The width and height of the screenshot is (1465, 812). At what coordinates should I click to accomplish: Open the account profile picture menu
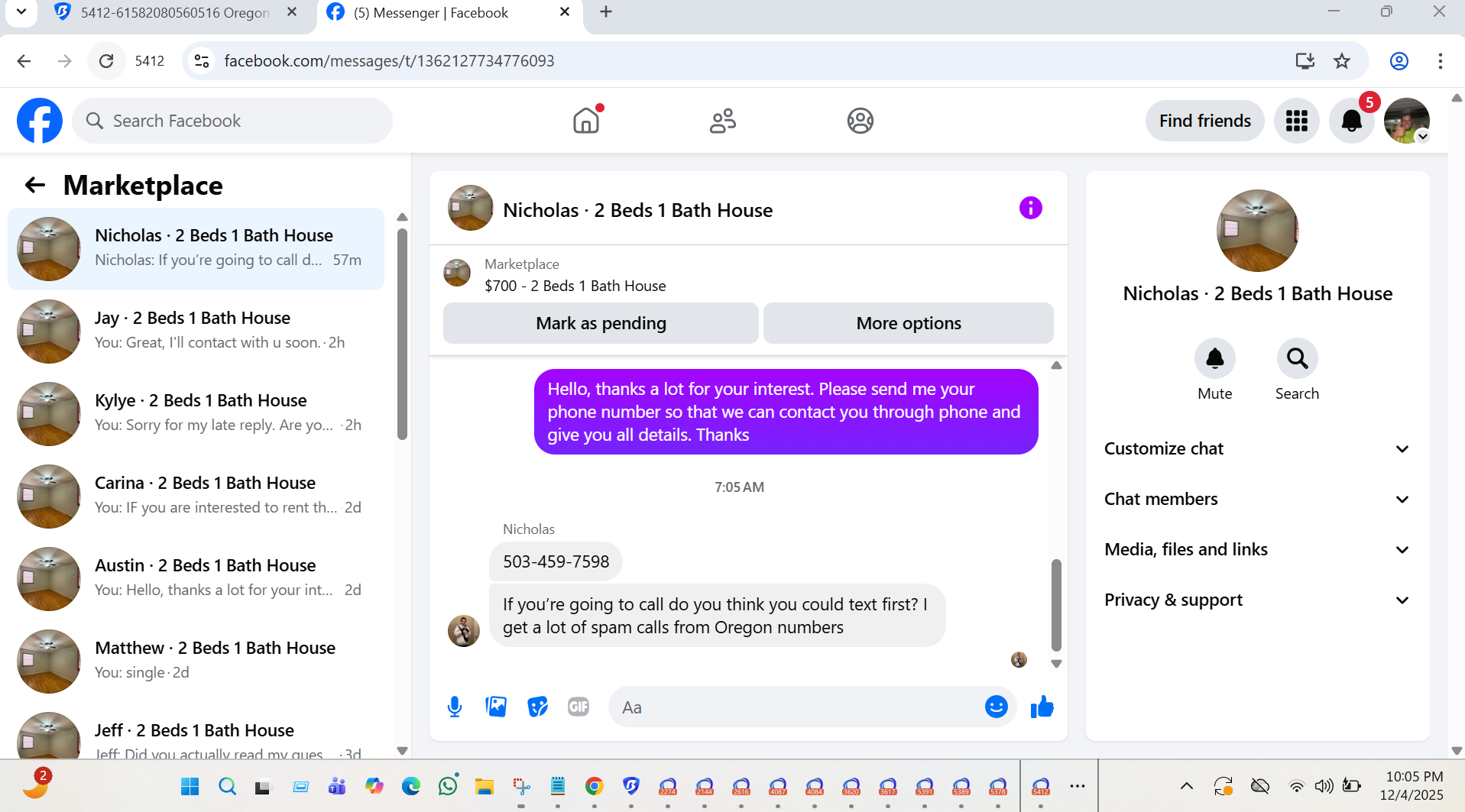1406,121
